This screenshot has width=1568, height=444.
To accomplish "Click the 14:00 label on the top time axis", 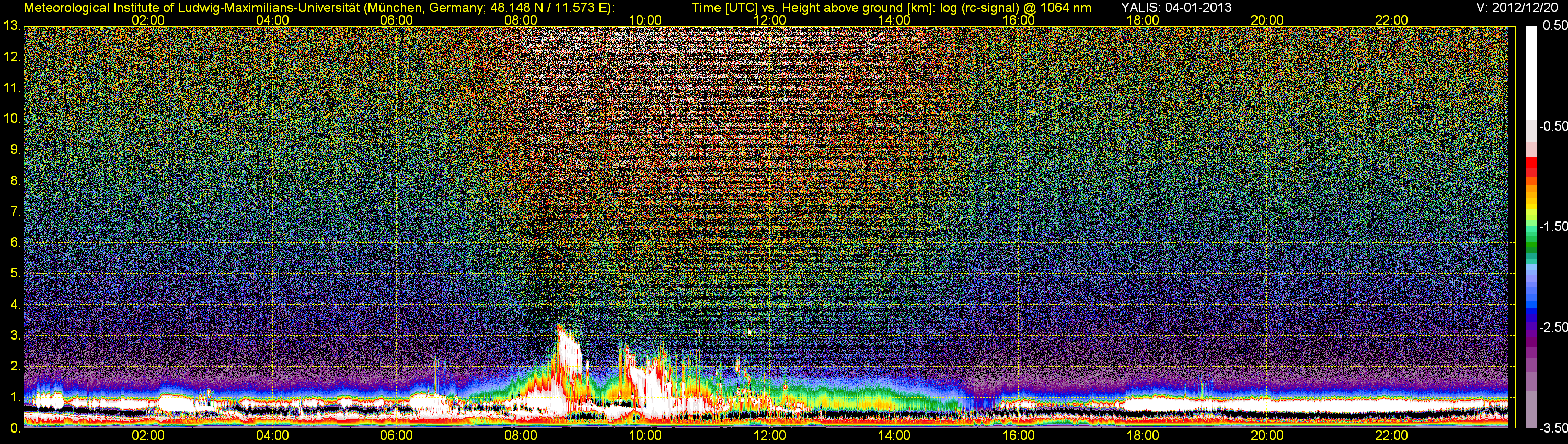I will [x=894, y=20].
